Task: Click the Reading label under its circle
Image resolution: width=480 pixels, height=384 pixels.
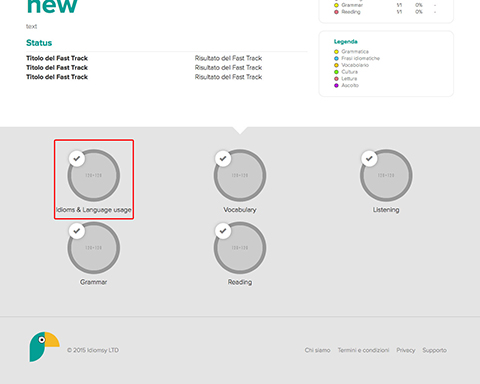Action: click(240, 282)
